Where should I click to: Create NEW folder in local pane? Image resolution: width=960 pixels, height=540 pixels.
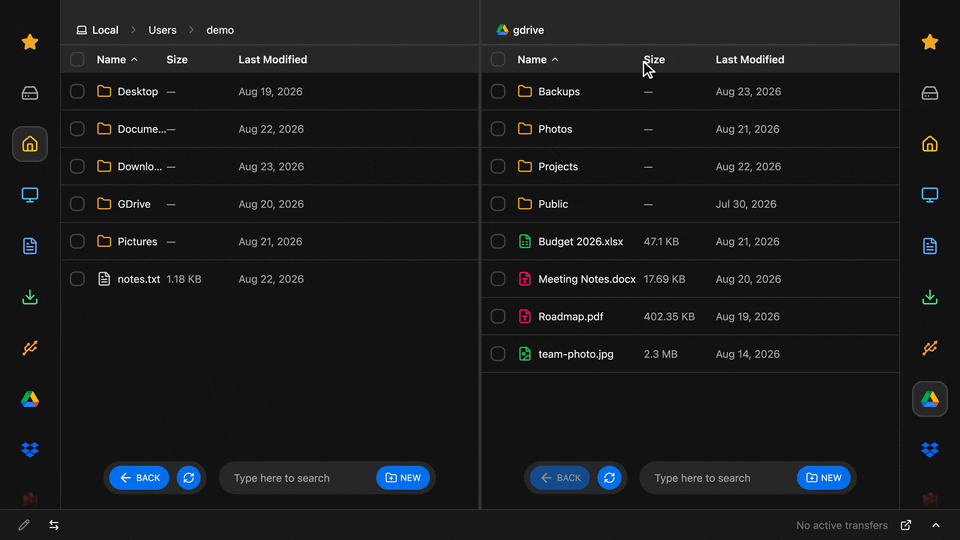pos(403,478)
